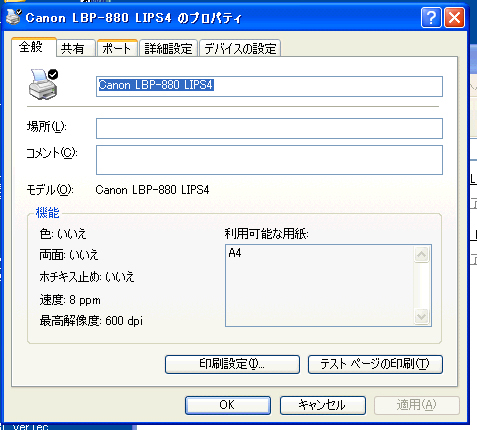Click the paper list scroll up arrow
Viewport: 477px width, 430px height.
tap(421, 255)
